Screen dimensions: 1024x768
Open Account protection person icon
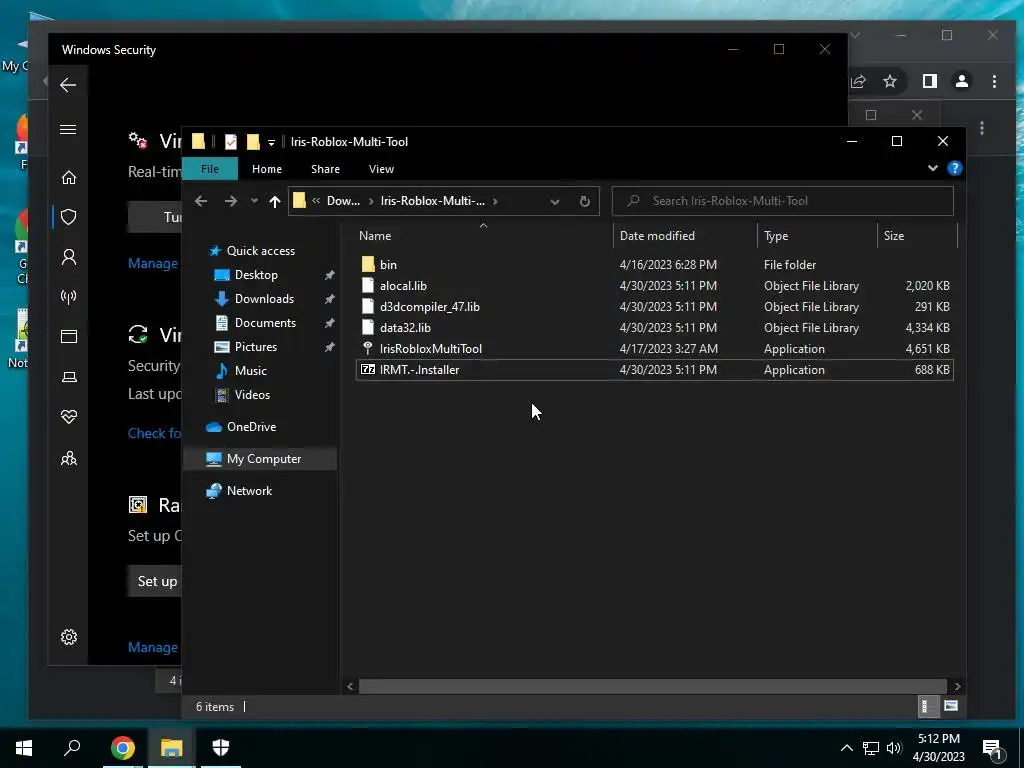69,257
